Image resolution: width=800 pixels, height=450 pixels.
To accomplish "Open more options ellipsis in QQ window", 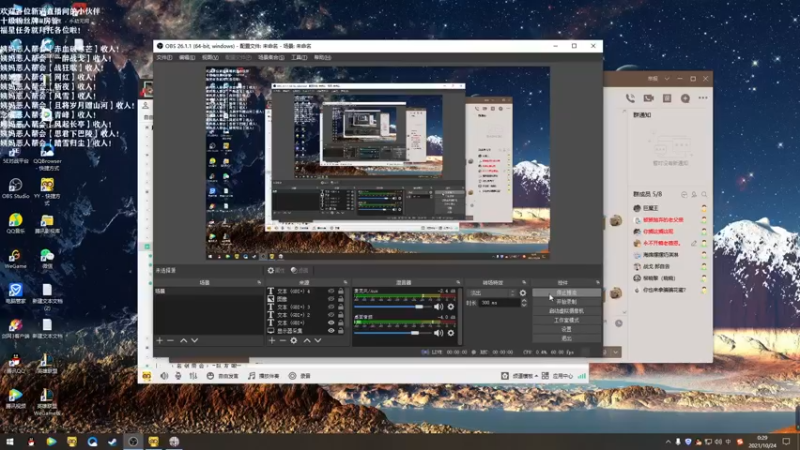I will [x=703, y=98].
